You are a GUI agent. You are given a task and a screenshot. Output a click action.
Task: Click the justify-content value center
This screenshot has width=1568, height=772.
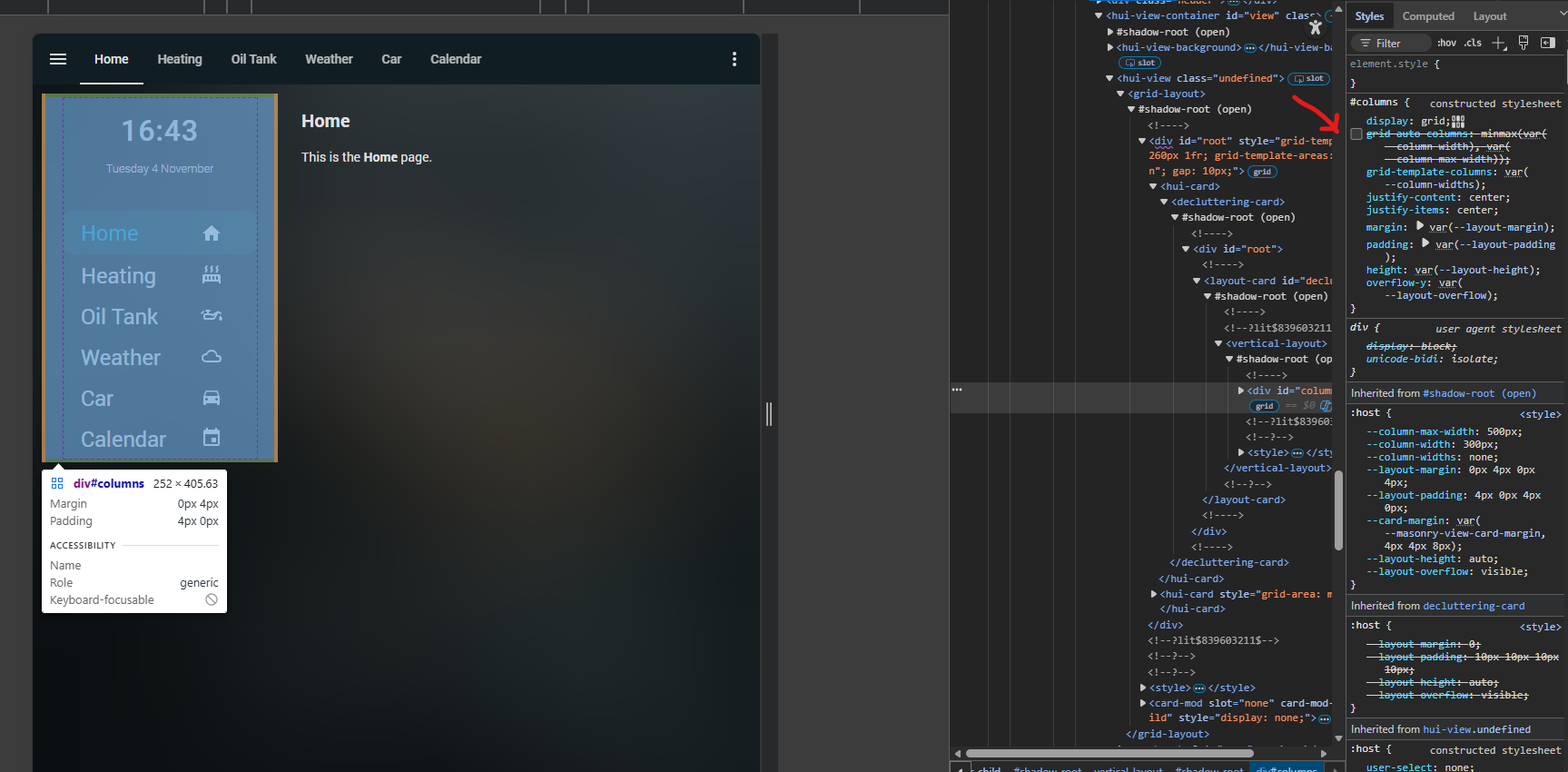pos(1488,197)
